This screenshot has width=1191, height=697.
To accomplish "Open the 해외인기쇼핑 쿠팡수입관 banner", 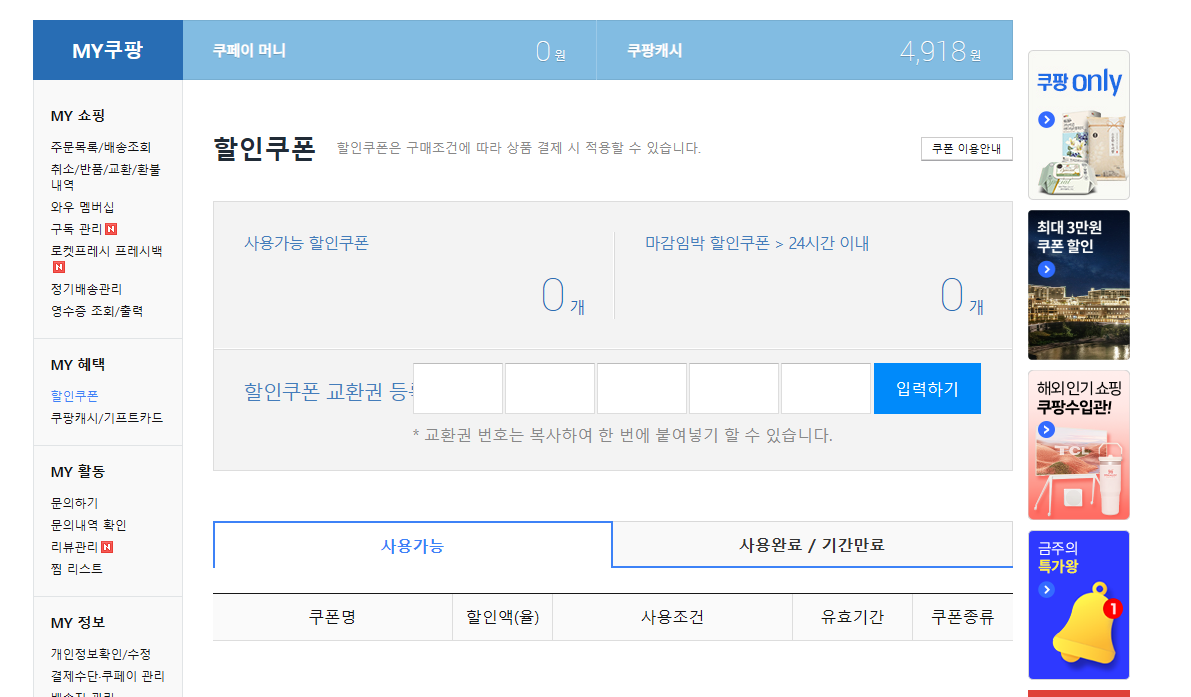I will pyautogui.click(x=1079, y=445).
